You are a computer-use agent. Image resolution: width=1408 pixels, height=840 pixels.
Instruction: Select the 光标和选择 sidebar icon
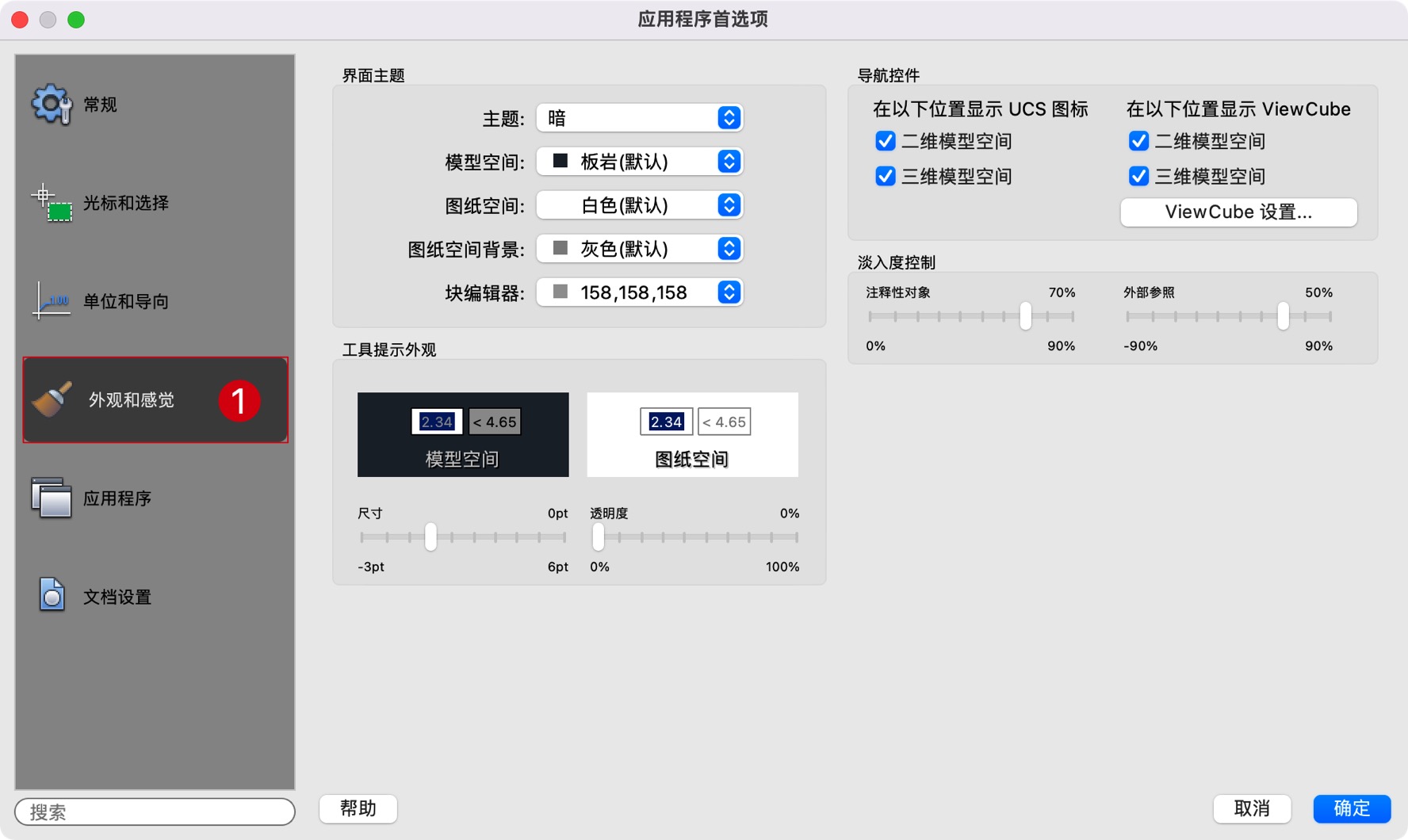point(51,203)
